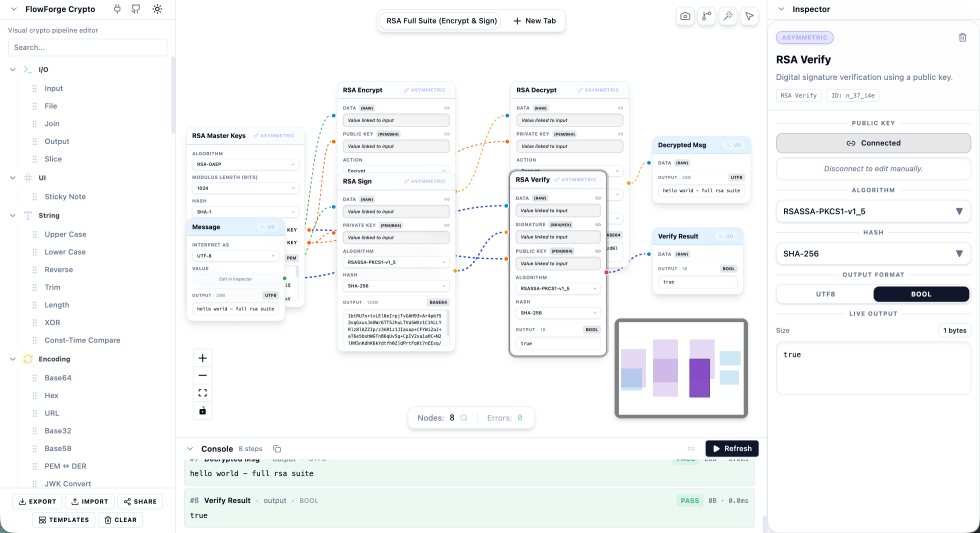Collapse the Encoding category
The height and width of the screenshot is (533, 980).
(12, 359)
